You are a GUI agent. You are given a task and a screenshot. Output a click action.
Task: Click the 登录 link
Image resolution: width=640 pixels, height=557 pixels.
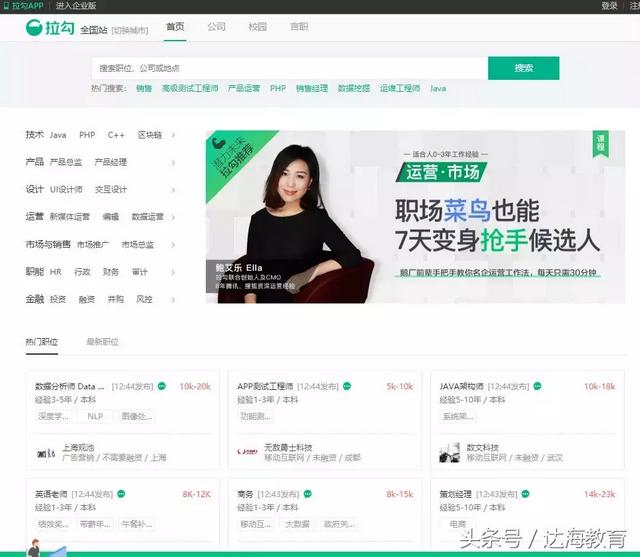coord(609,6)
